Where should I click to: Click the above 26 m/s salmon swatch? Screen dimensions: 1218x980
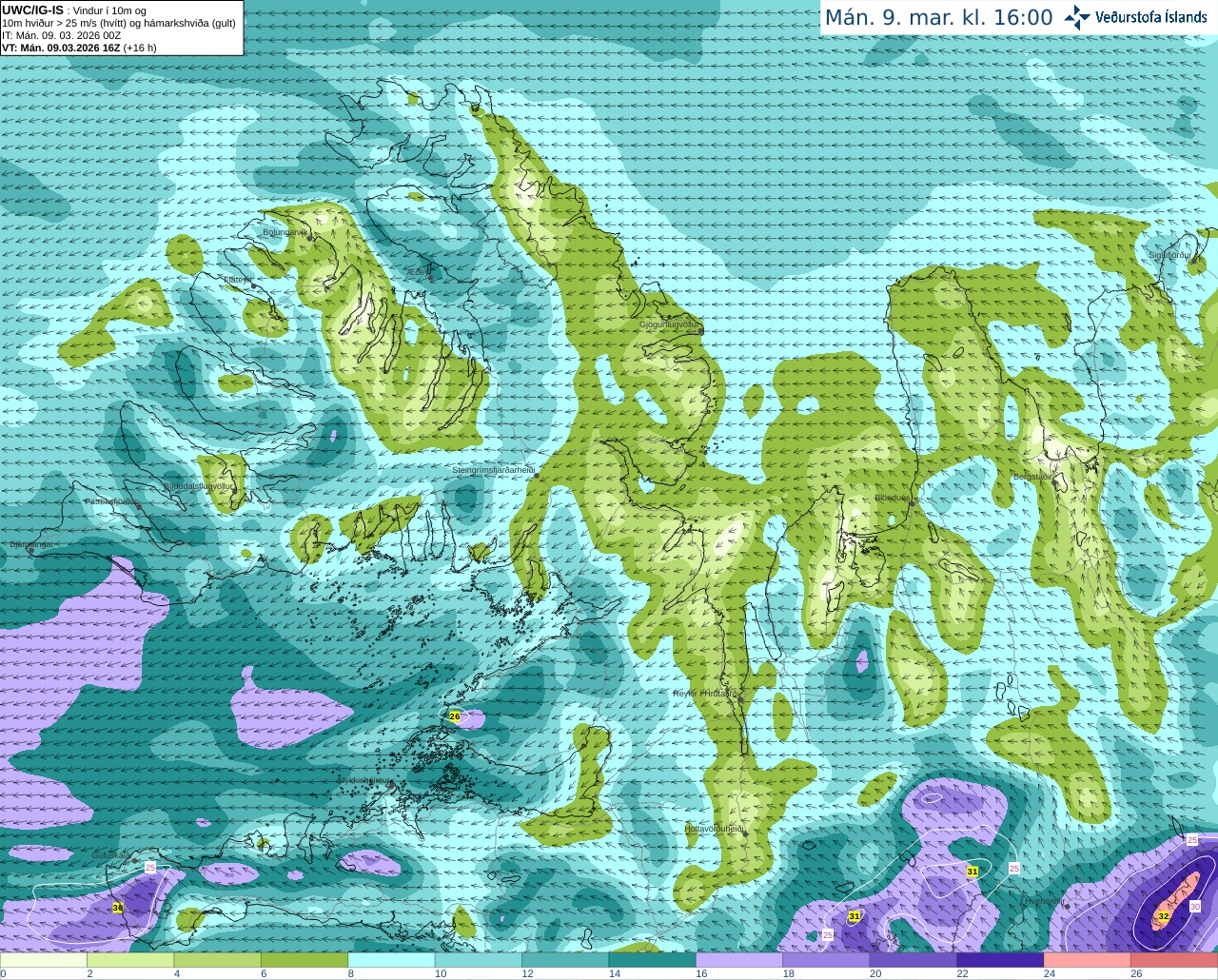[1174, 960]
